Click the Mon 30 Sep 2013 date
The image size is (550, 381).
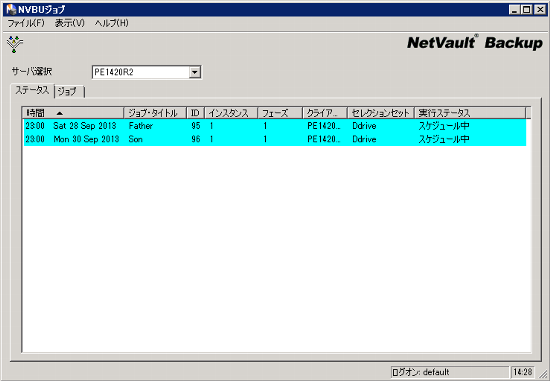[x=86, y=139]
